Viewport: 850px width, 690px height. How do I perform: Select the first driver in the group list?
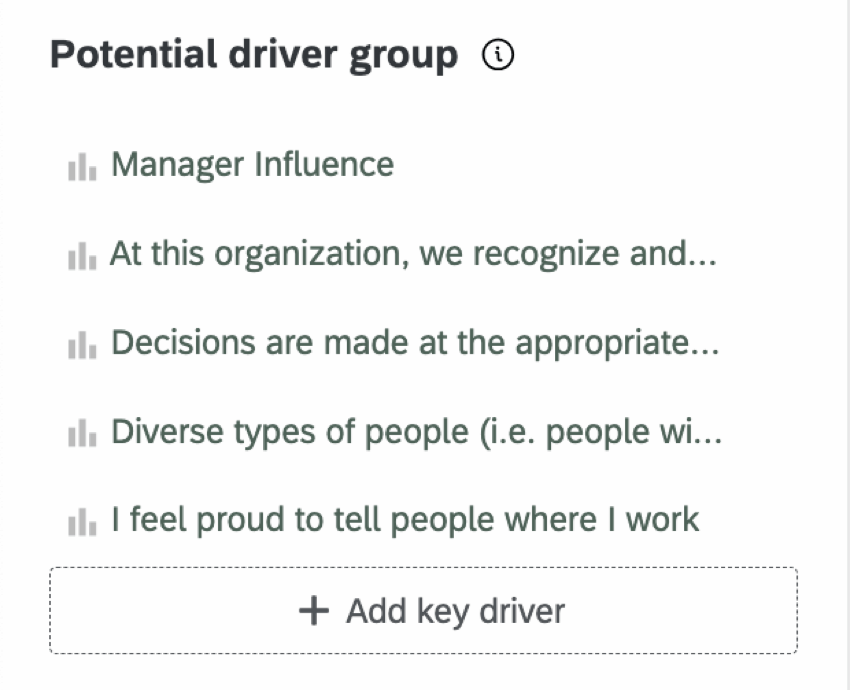(x=253, y=164)
